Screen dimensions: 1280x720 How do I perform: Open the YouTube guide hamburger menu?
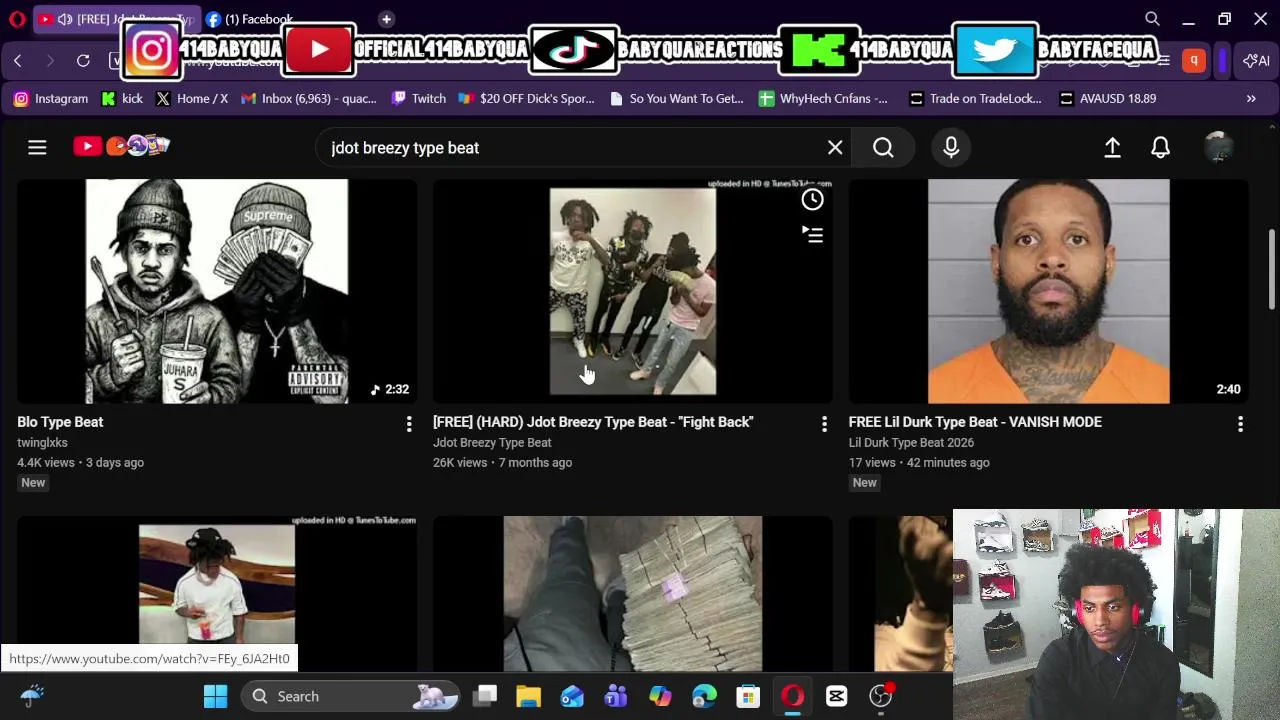point(37,148)
